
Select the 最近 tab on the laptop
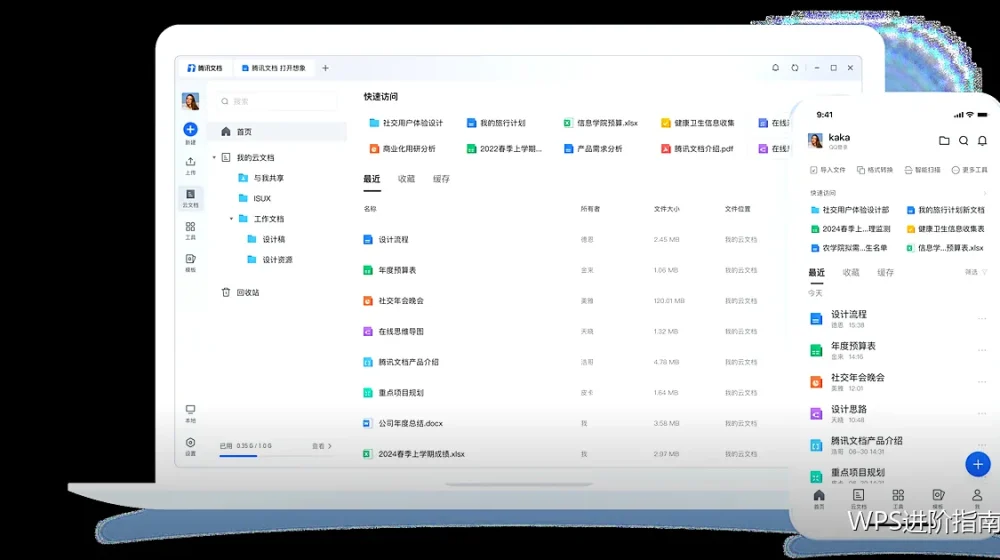(x=372, y=179)
